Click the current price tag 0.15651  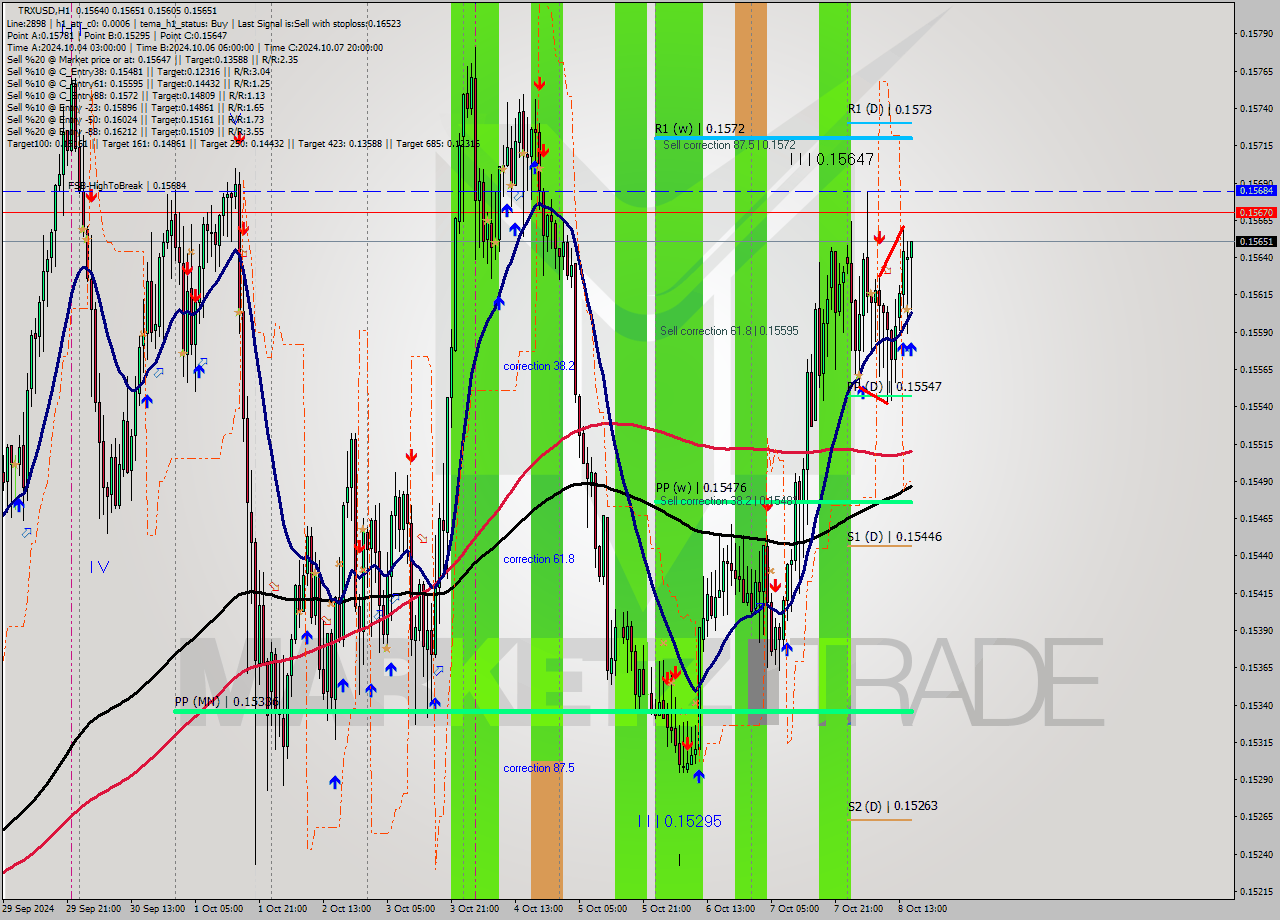[x=1255, y=241]
